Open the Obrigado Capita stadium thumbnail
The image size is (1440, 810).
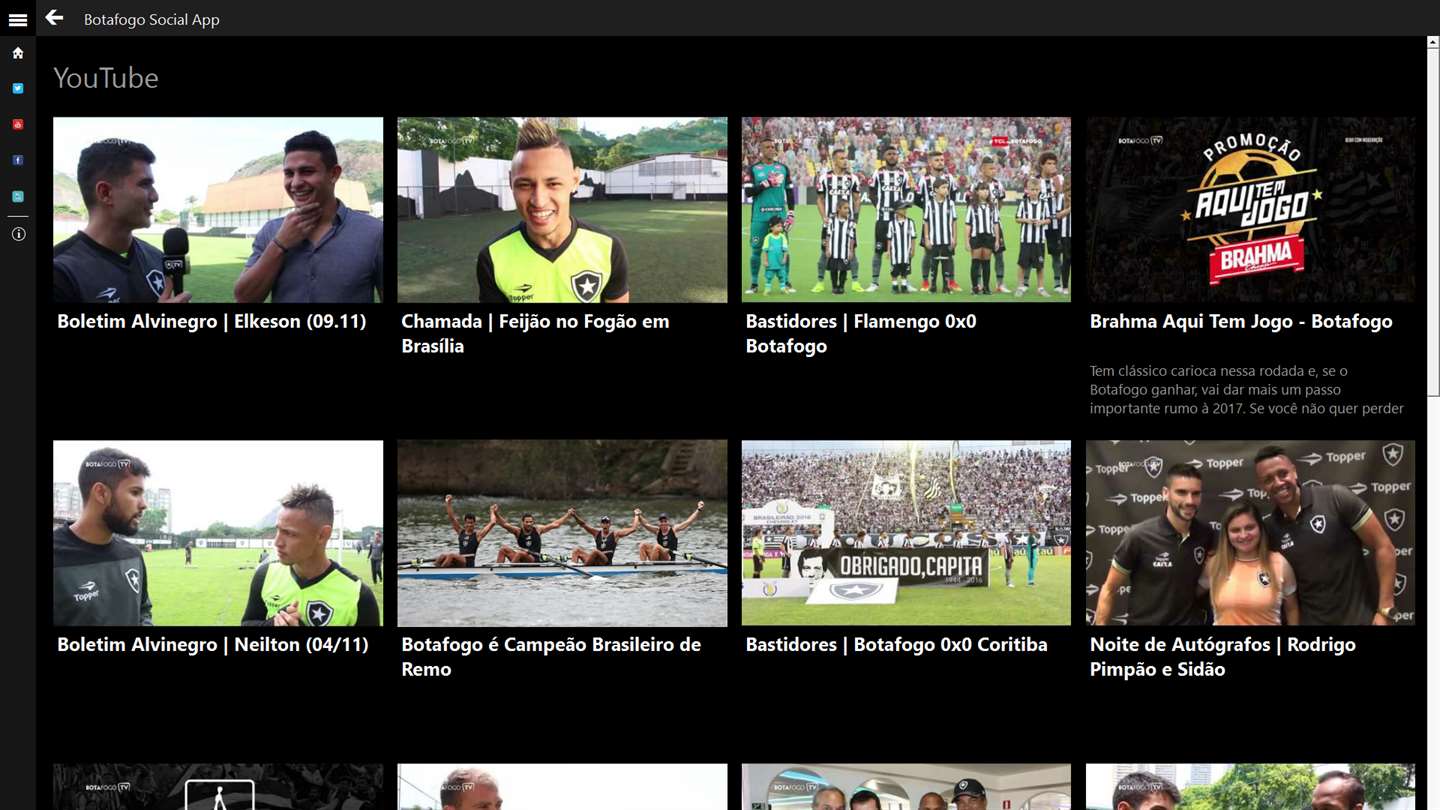tap(906, 533)
